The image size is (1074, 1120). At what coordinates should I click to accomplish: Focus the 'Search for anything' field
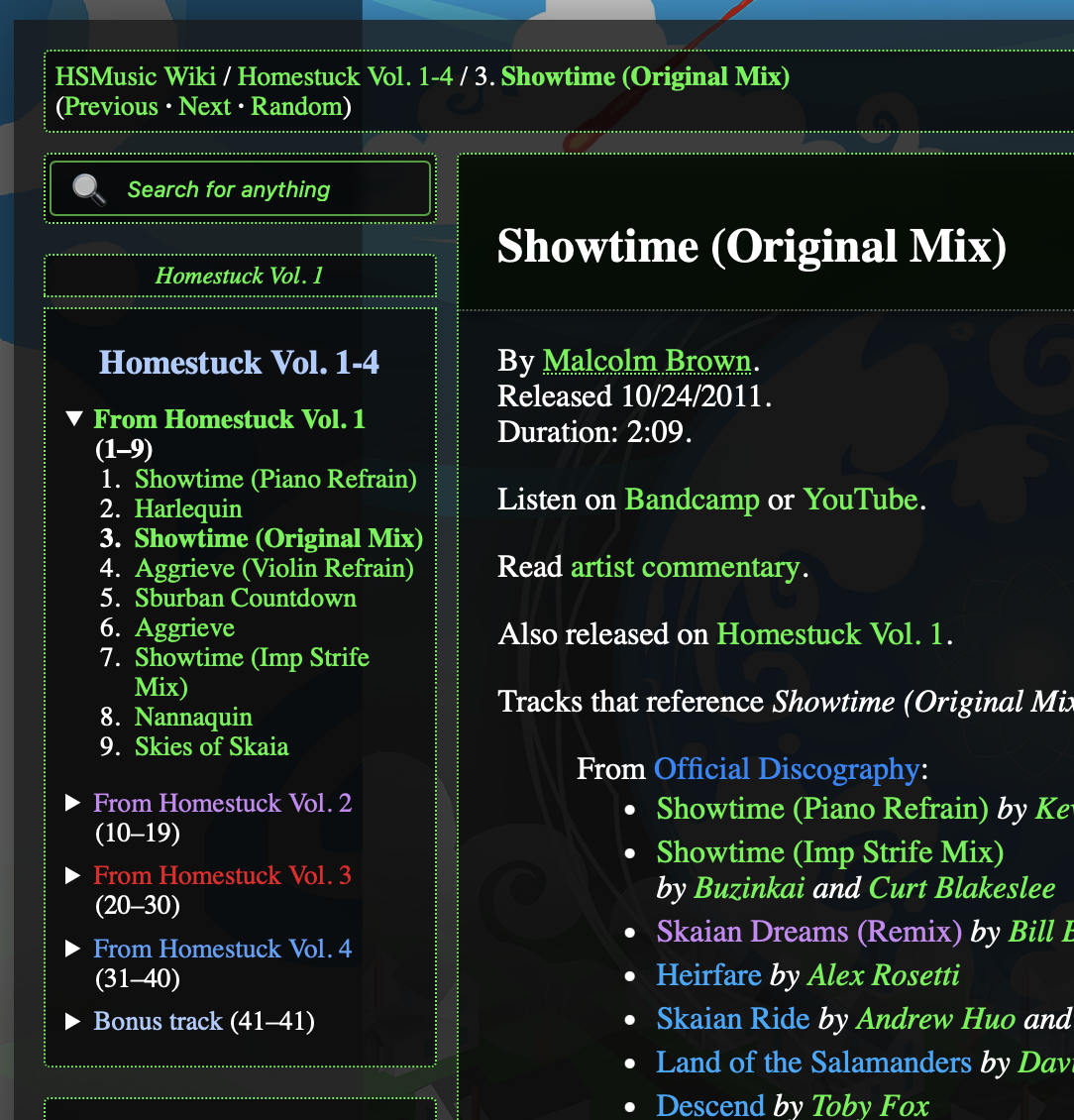click(240, 188)
